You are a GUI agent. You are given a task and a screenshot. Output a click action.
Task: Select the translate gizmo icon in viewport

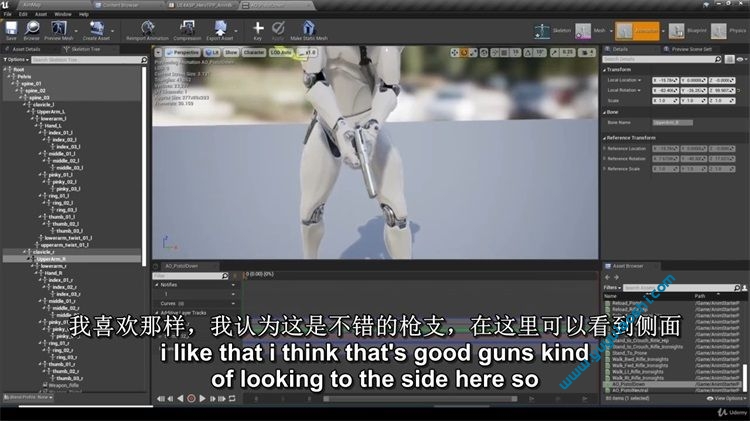[x=454, y=53]
